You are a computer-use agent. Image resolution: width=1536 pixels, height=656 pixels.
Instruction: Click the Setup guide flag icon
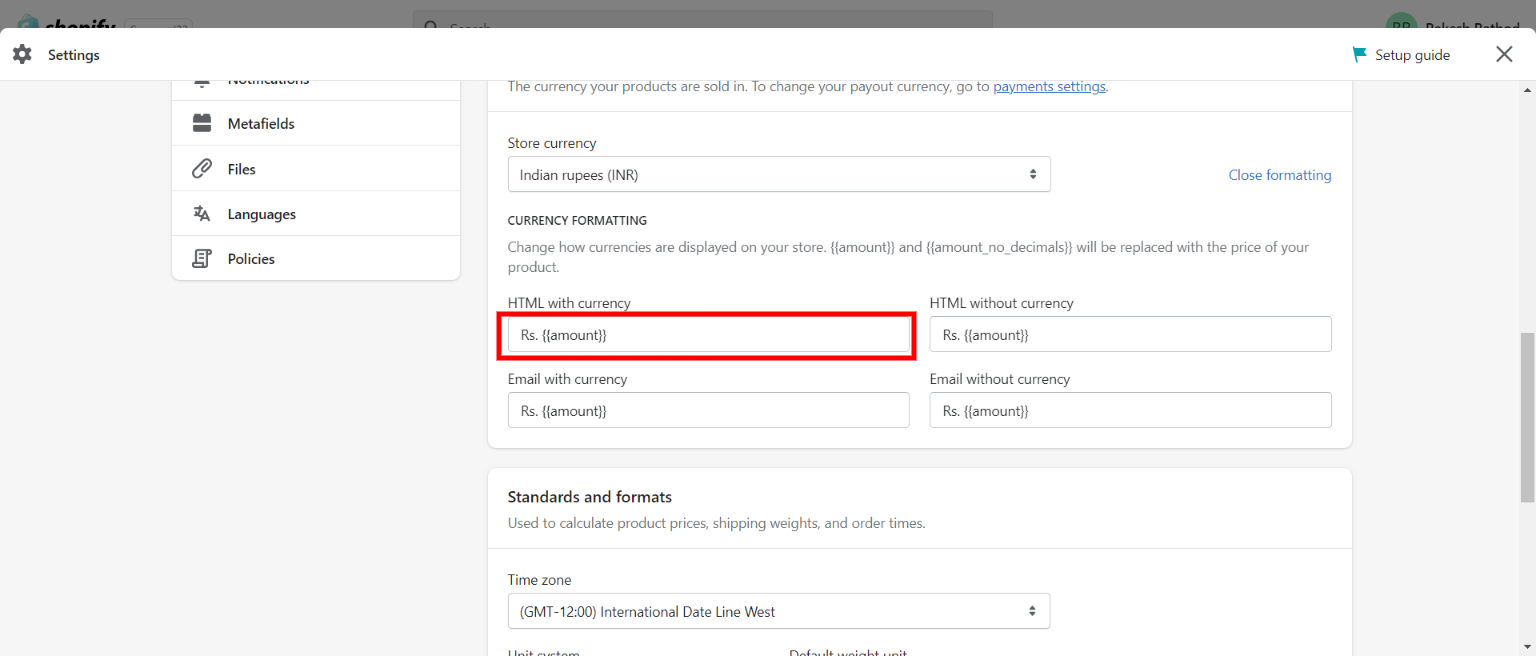[x=1359, y=55]
